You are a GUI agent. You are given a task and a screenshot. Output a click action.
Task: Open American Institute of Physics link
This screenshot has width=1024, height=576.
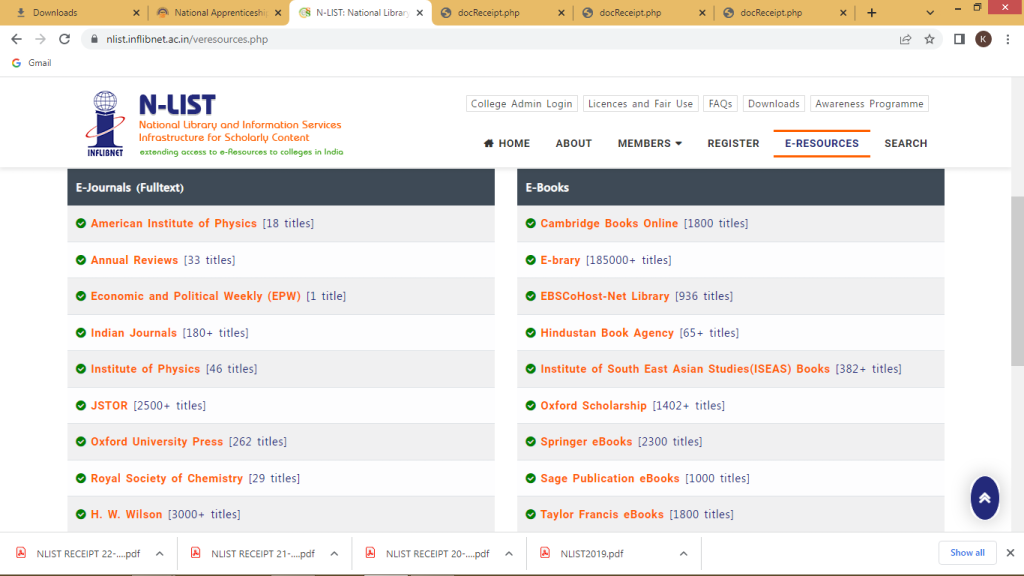(x=174, y=223)
